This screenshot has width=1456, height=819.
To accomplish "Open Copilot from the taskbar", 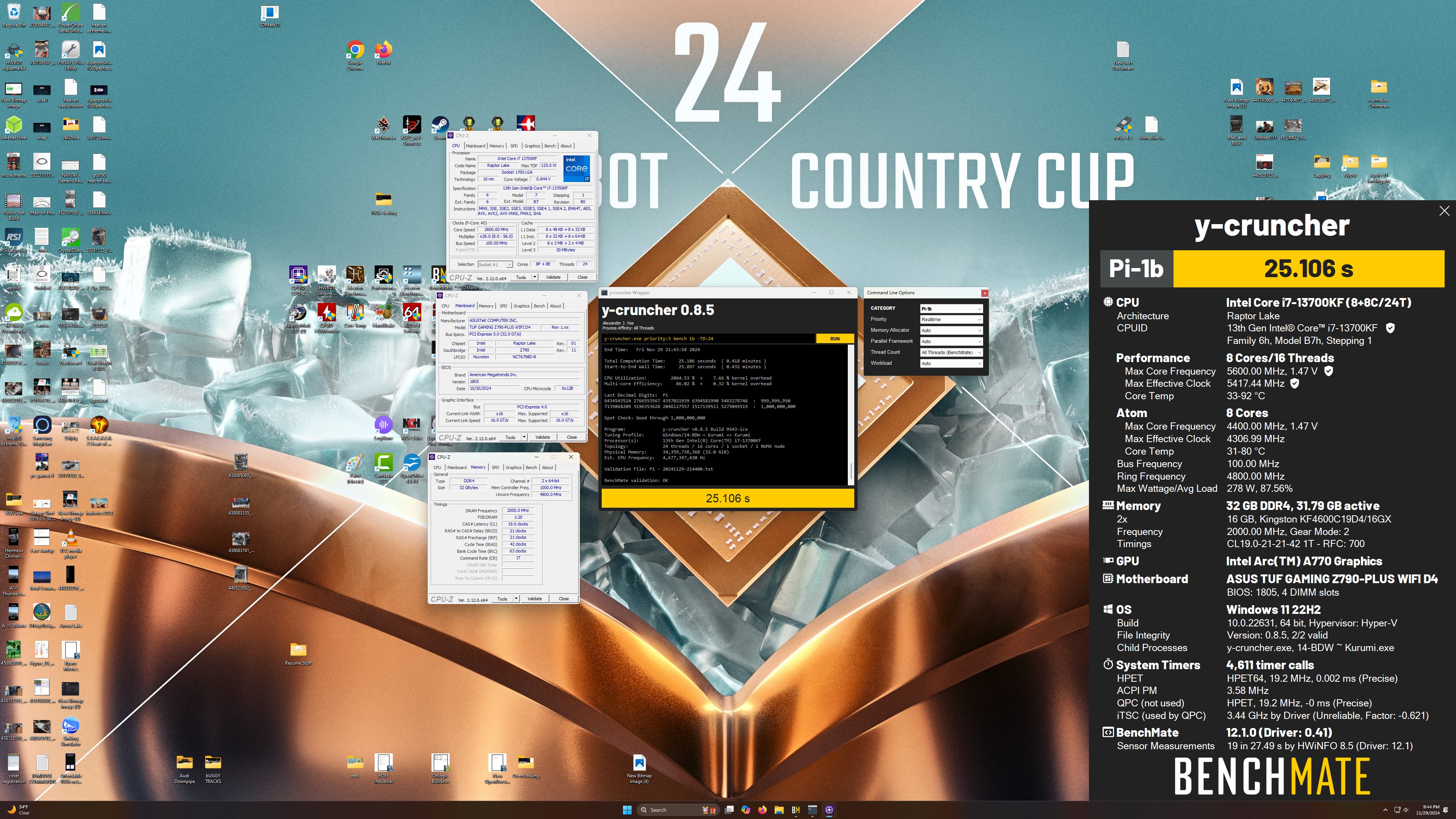I will click(x=745, y=810).
